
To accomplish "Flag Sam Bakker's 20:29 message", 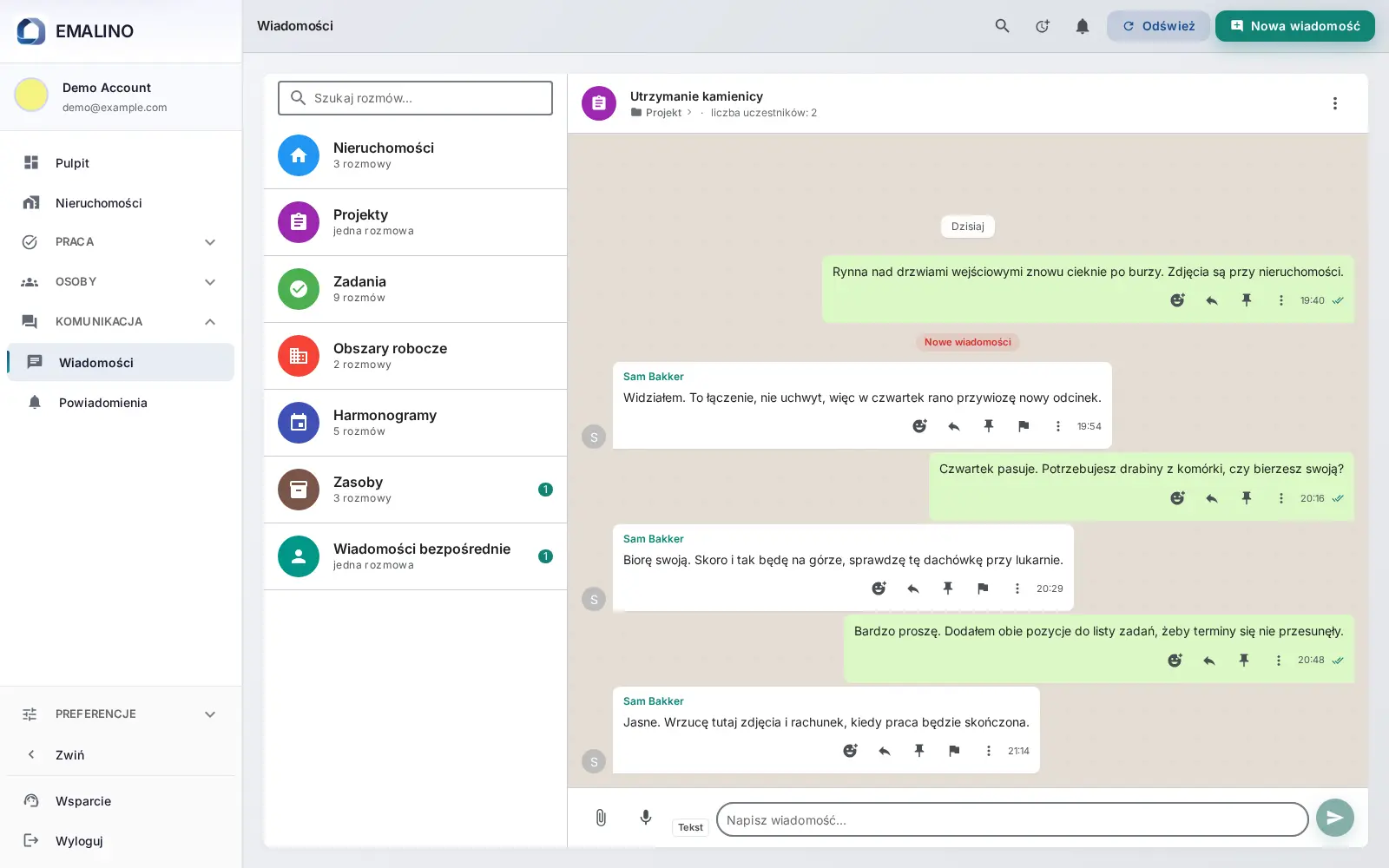I will pos(983,589).
